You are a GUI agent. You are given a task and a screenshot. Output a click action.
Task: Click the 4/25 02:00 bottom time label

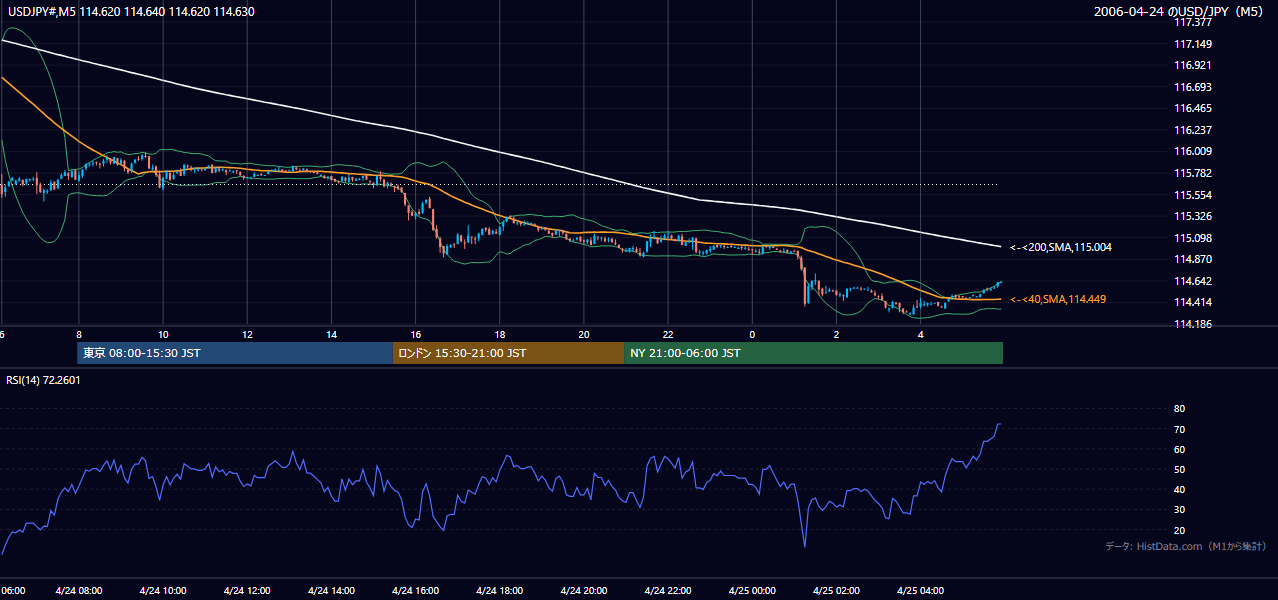coord(838,590)
